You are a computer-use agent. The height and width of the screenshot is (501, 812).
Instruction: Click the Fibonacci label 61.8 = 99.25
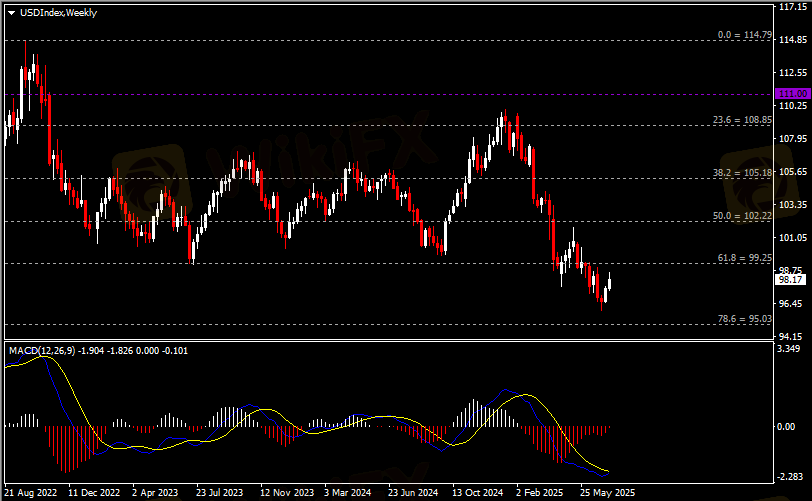coord(745,257)
